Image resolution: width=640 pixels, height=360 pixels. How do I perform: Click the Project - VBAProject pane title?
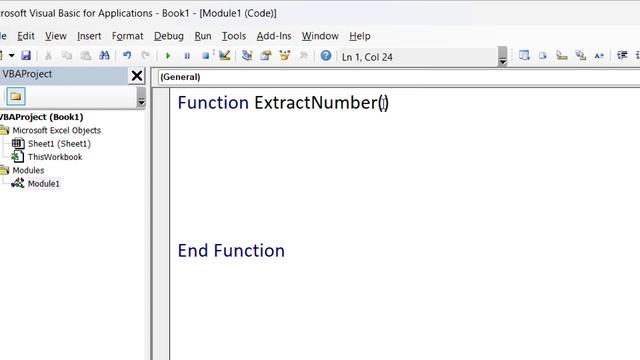click(27, 74)
